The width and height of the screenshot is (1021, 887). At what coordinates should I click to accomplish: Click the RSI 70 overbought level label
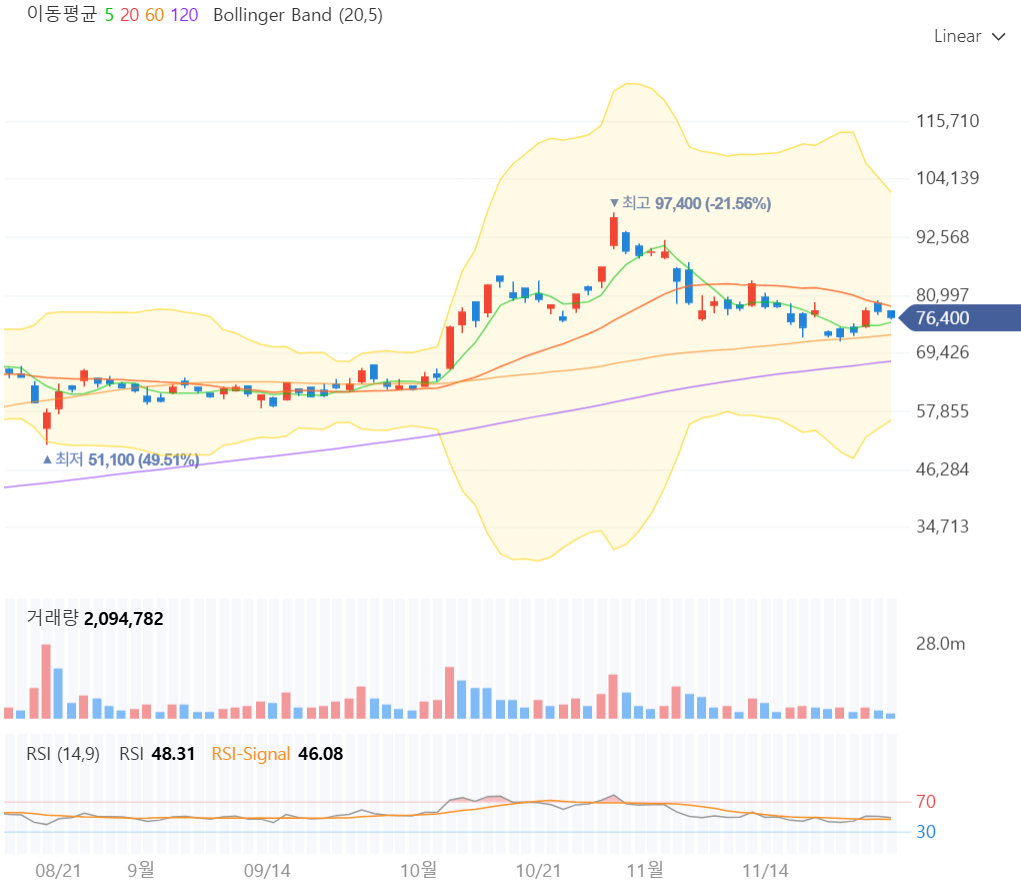[925, 802]
